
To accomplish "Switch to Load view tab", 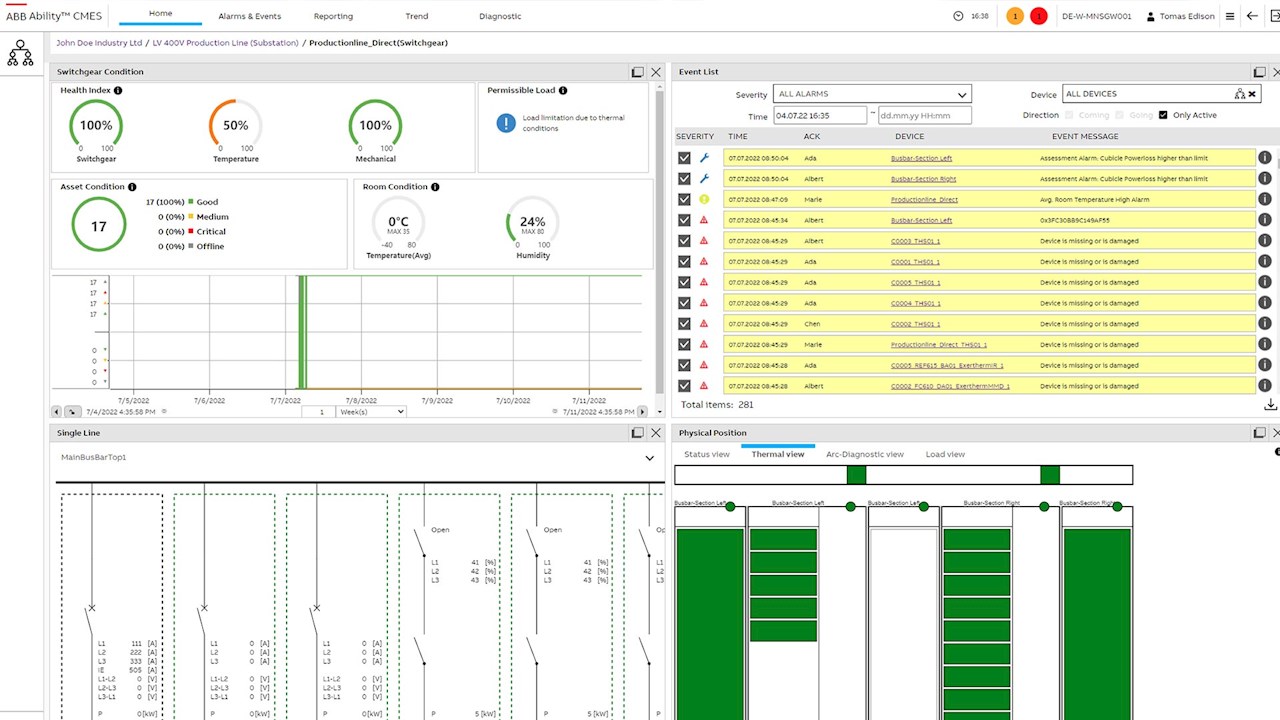I will (x=945, y=455).
